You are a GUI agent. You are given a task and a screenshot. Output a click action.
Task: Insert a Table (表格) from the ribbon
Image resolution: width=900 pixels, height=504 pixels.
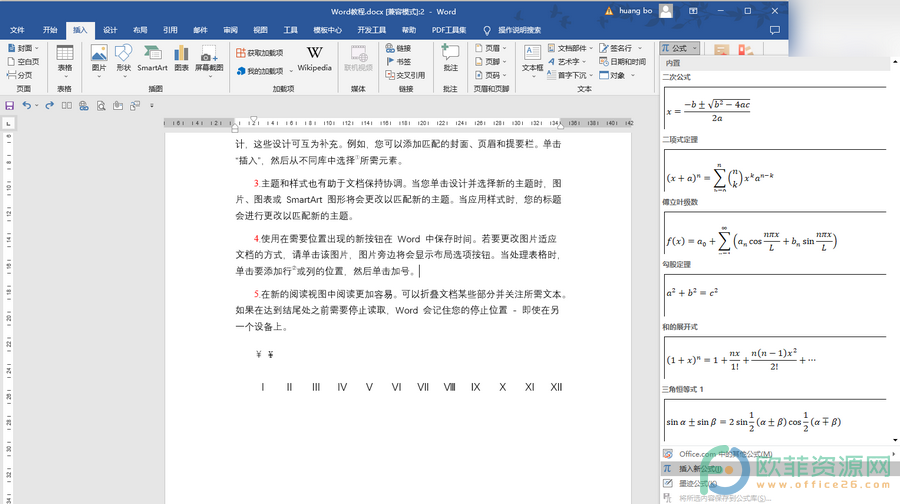coord(64,61)
